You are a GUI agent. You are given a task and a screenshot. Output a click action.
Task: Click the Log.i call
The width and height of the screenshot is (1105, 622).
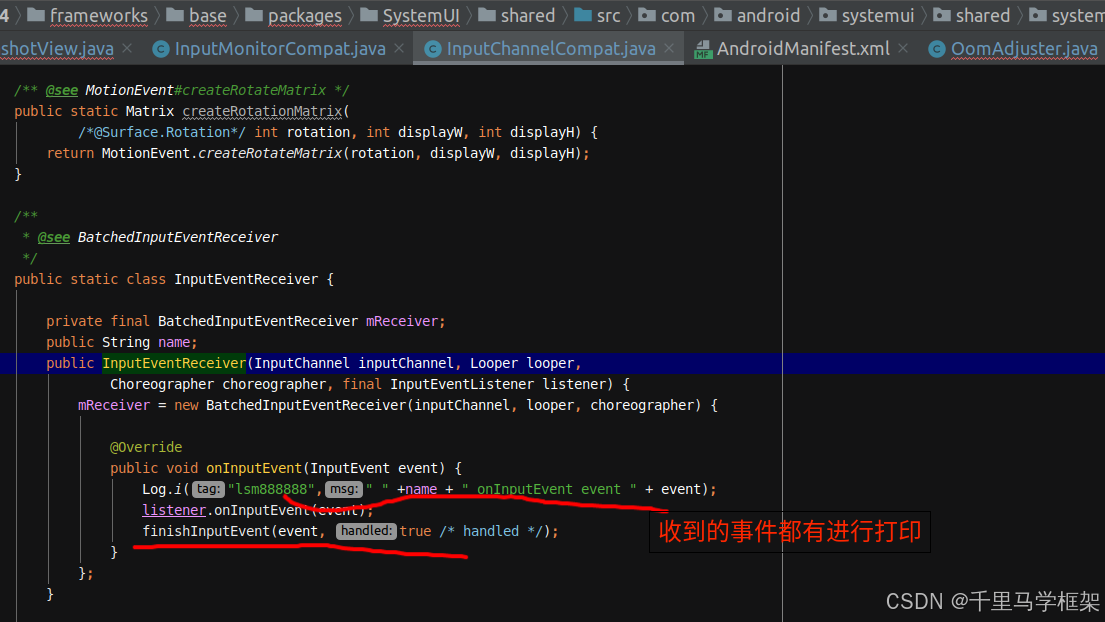point(162,489)
